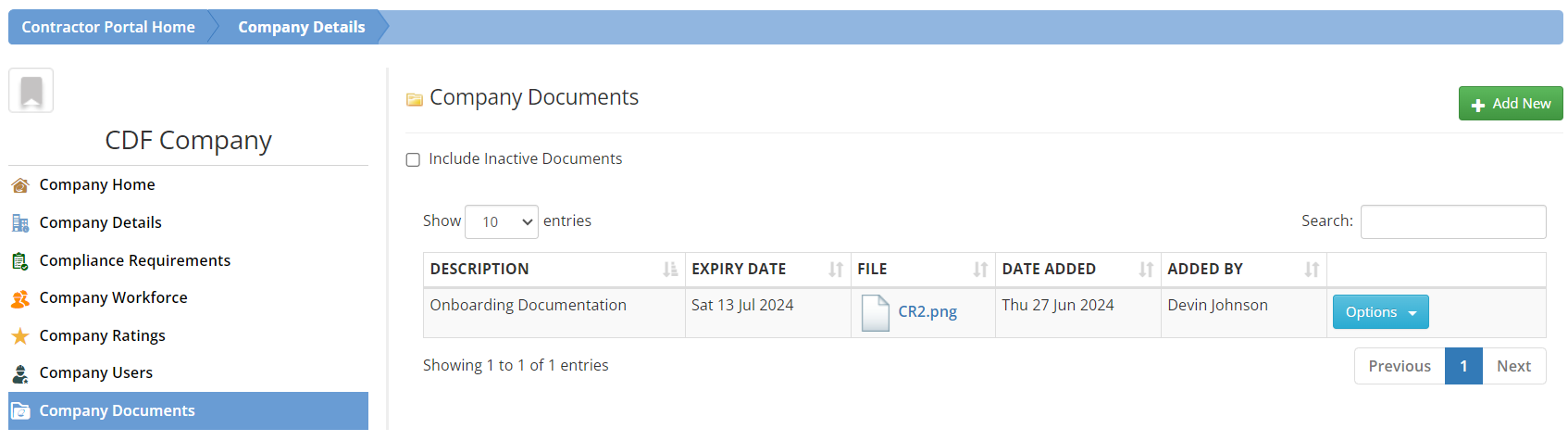Viewport: 1568px width, 441px height.
Task: Enable Include Inactive Documents checkbox
Action: pyautogui.click(x=414, y=160)
